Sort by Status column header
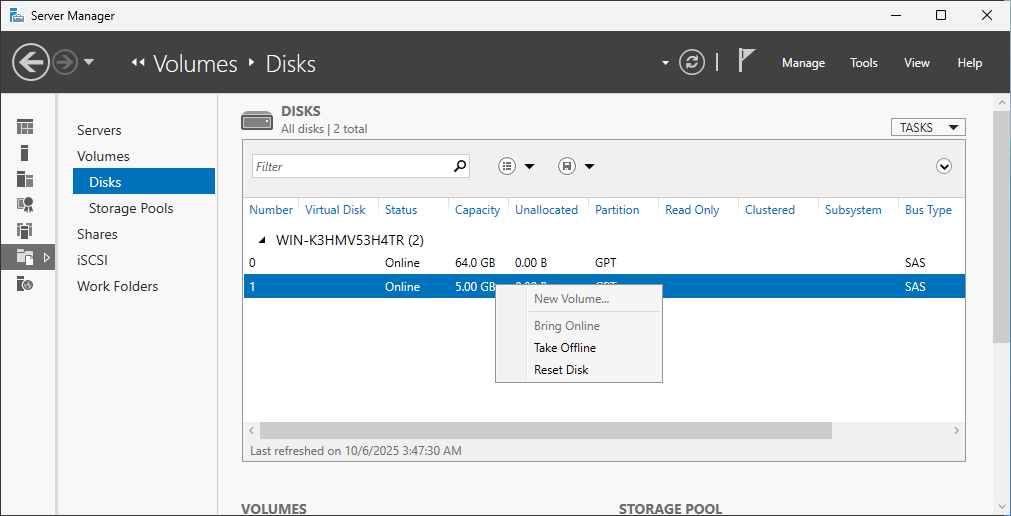Viewport: 1011px width, 516px height. (x=401, y=210)
